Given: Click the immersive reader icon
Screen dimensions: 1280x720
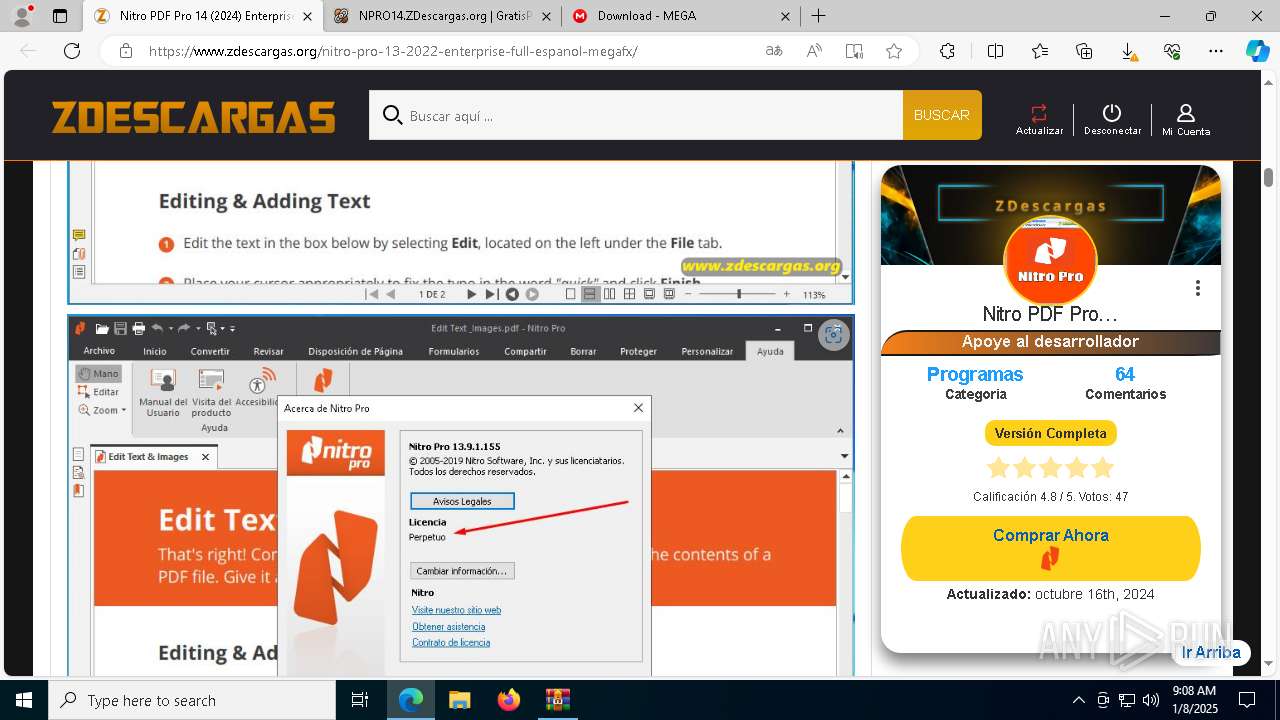Looking at the screenshot, I should coord(854,51).
